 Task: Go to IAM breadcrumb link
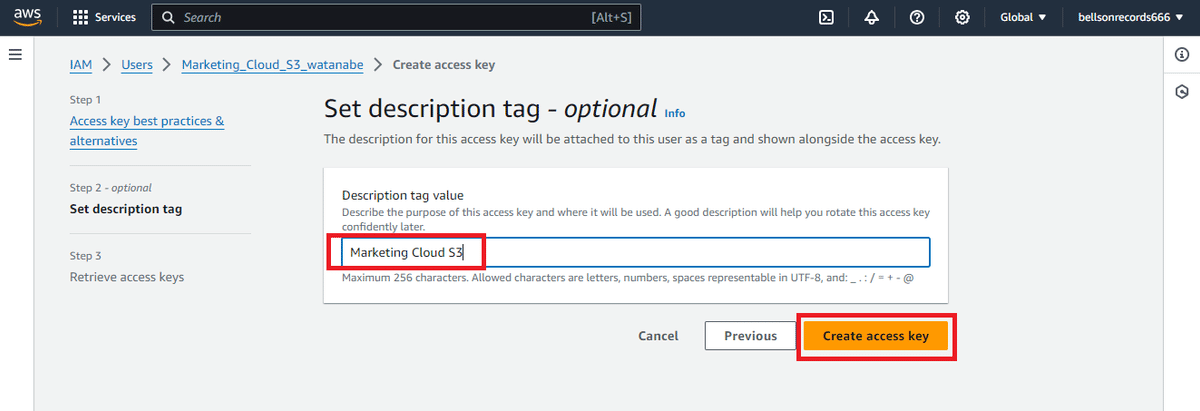click(x=81, y=64)
